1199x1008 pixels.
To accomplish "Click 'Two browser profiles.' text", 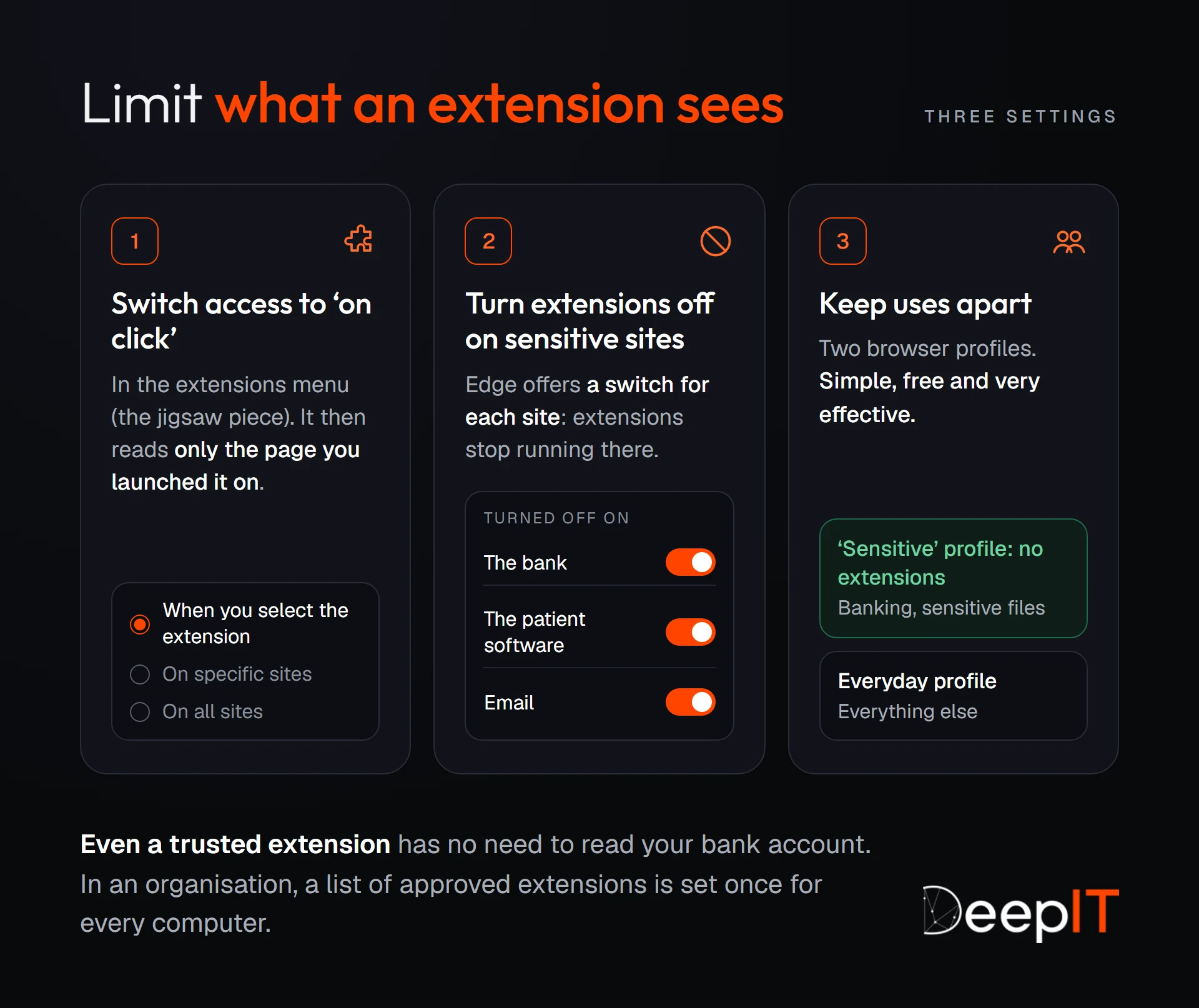I will [927, 348].
